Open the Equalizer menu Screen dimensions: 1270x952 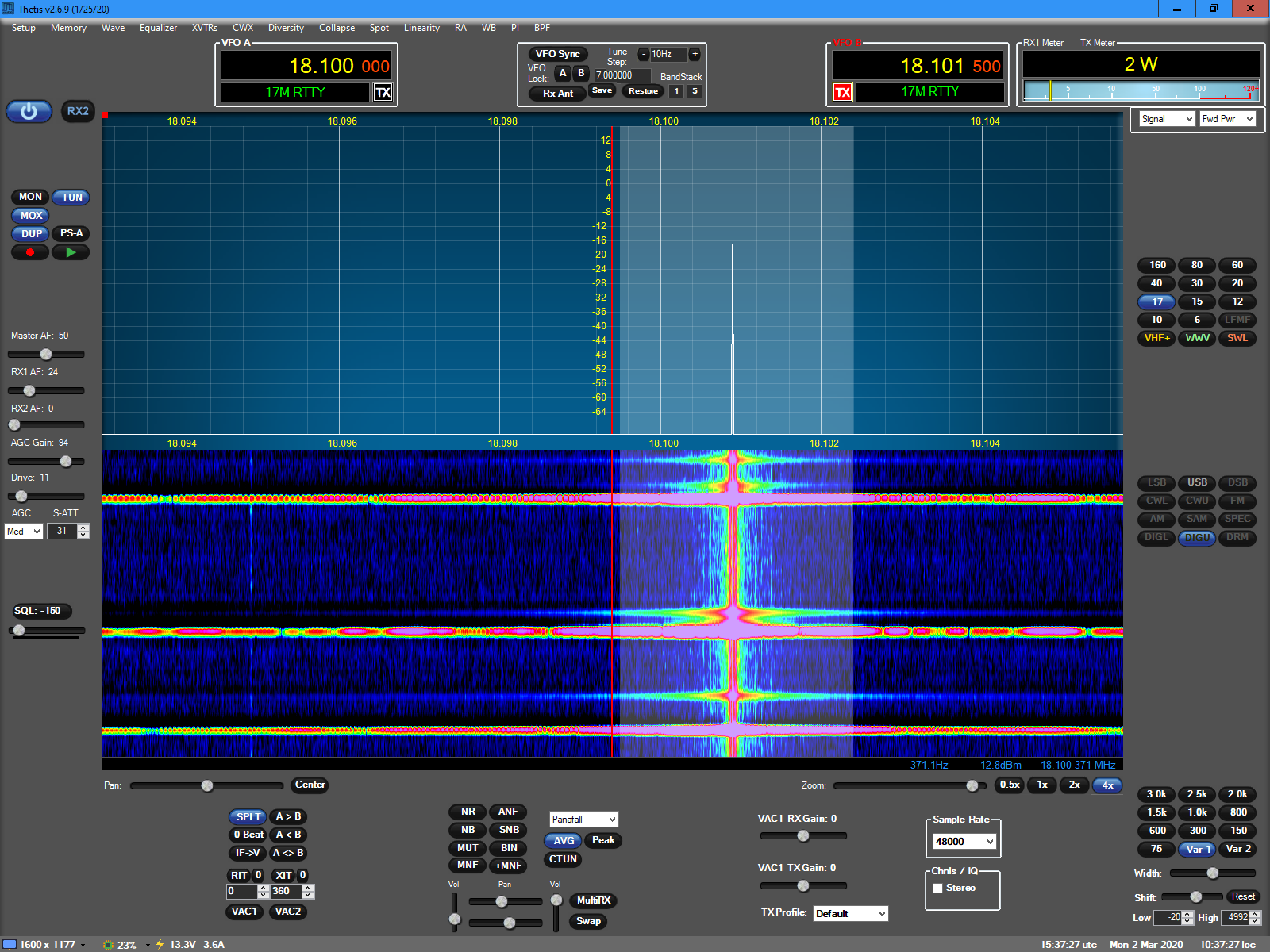(x=158, y=28)
